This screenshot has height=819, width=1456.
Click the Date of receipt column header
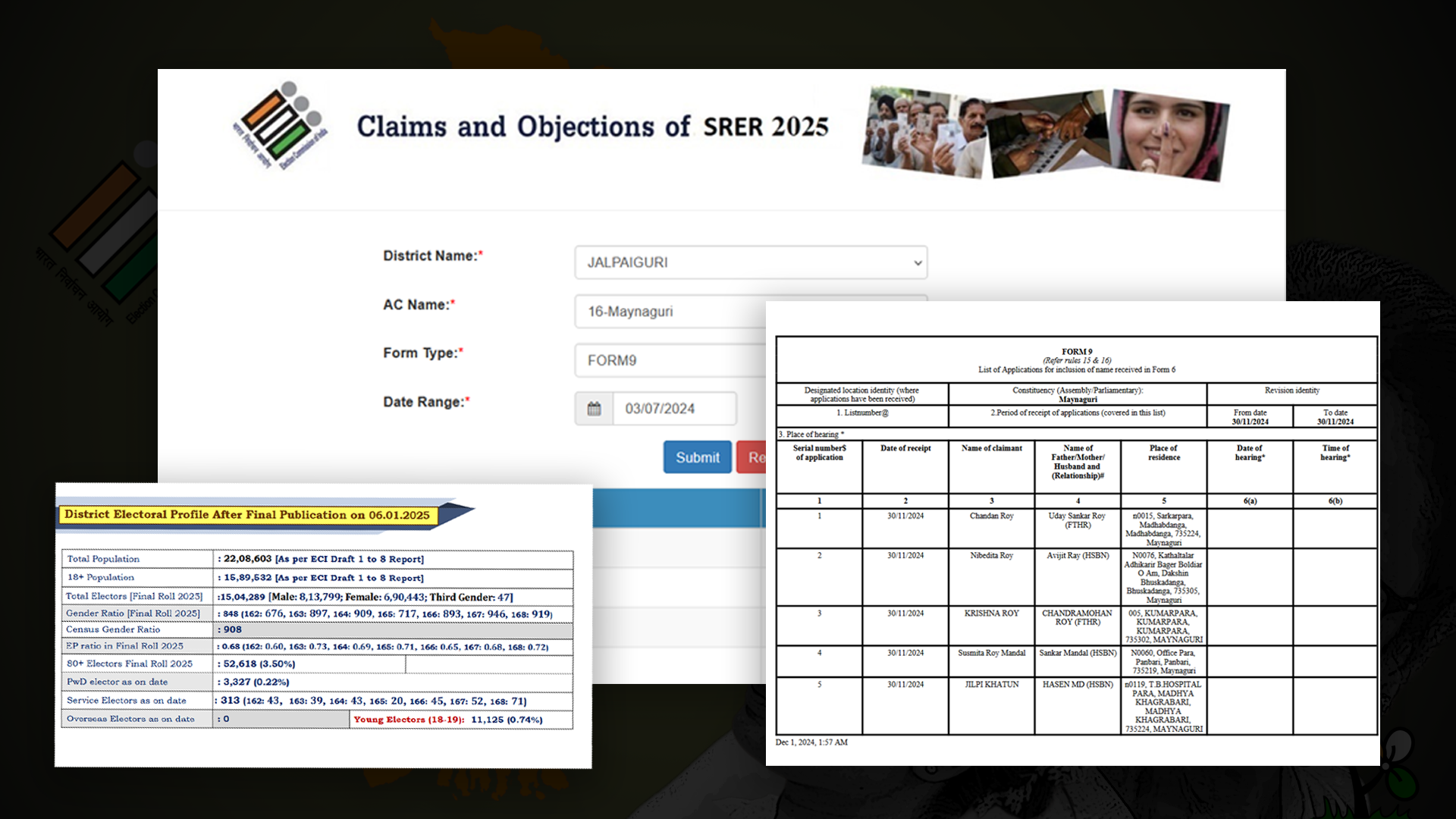(x=905, y=449)
